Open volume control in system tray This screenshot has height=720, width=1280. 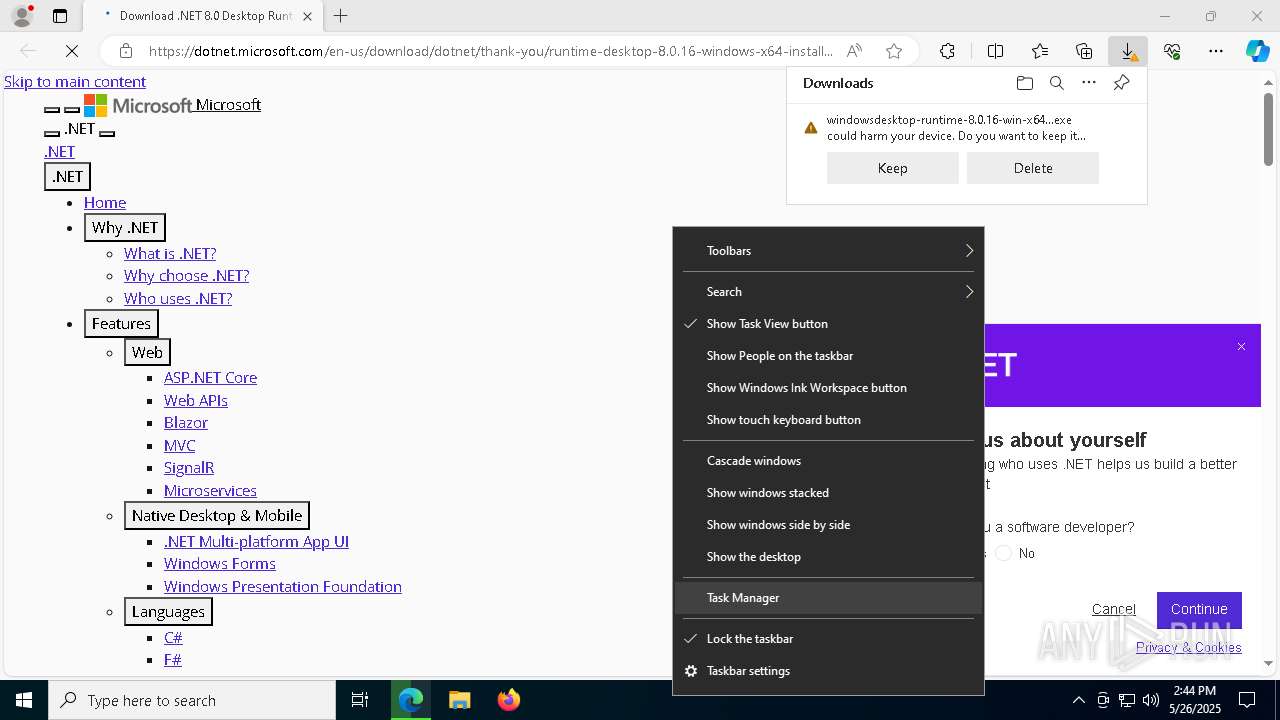[1151, 700]
